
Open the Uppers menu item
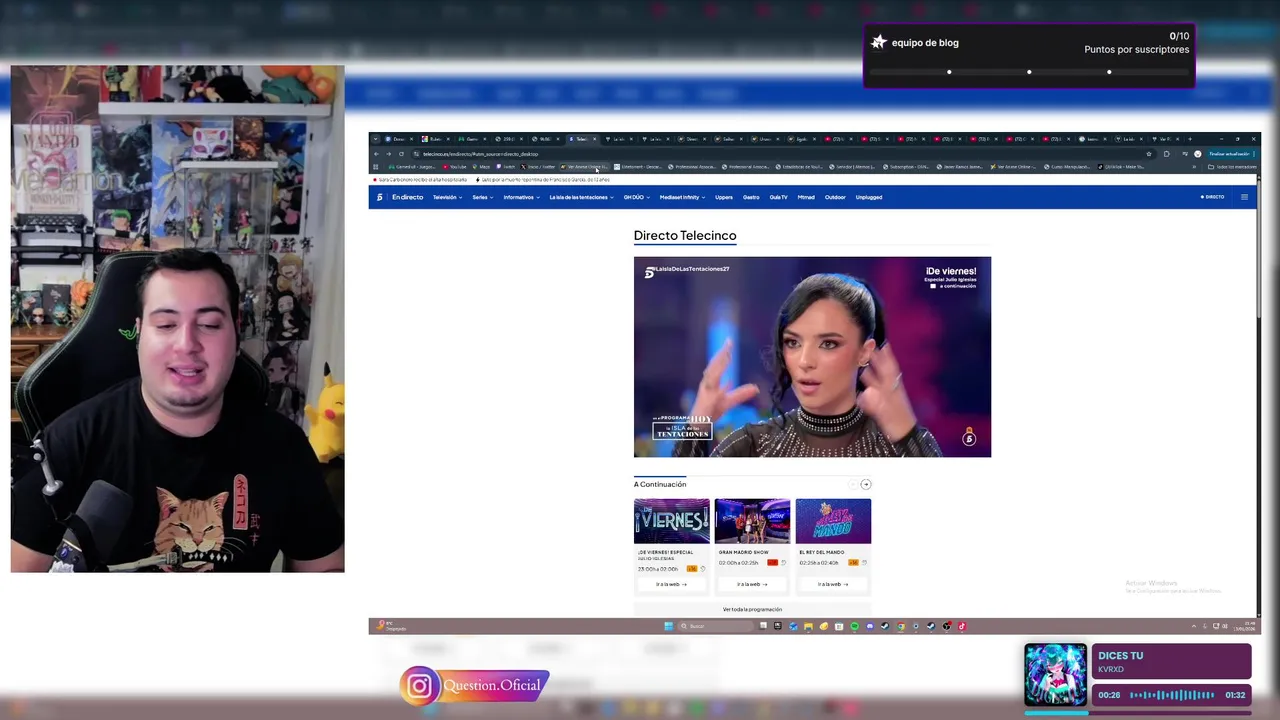[x=724, y=197]
